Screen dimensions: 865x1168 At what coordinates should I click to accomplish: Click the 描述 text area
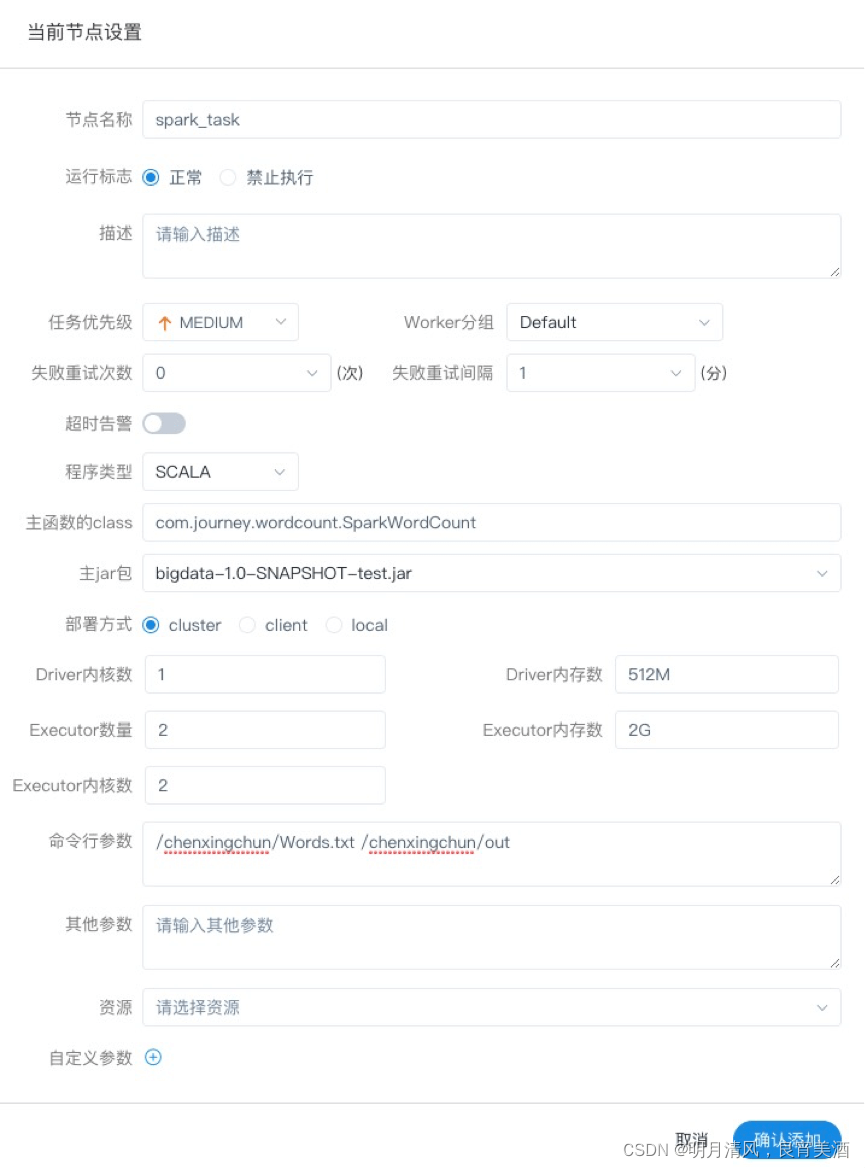pyautogui.click(x=492, y=247)
